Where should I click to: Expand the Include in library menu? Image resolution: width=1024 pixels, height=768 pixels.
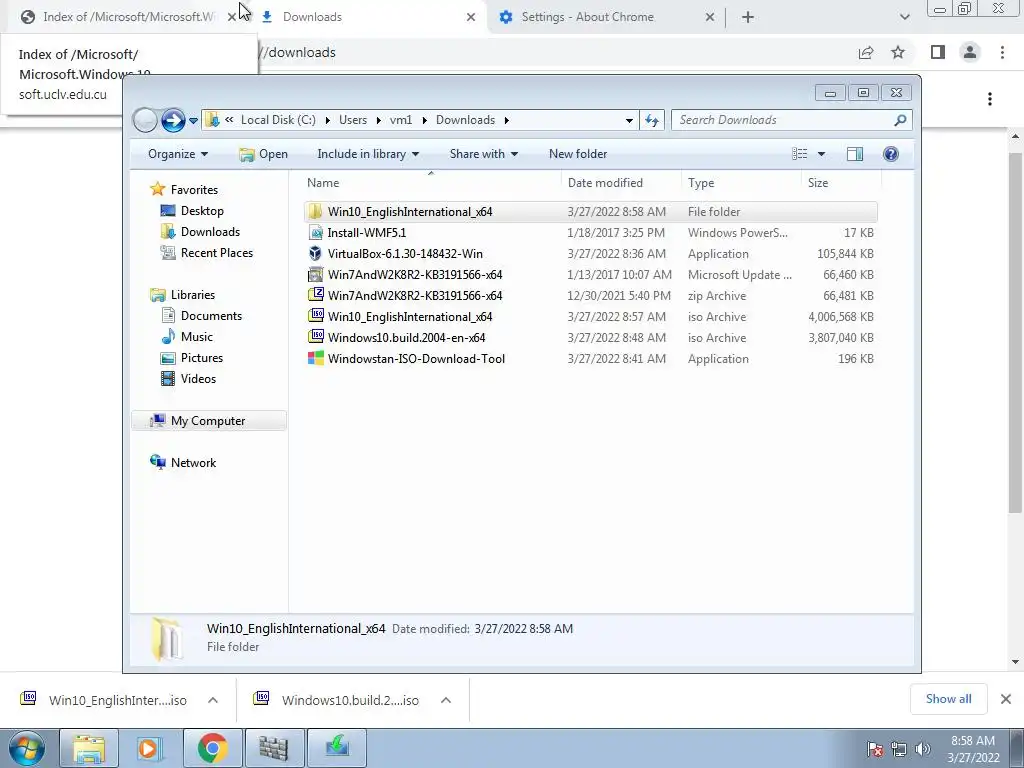[368, 154]
